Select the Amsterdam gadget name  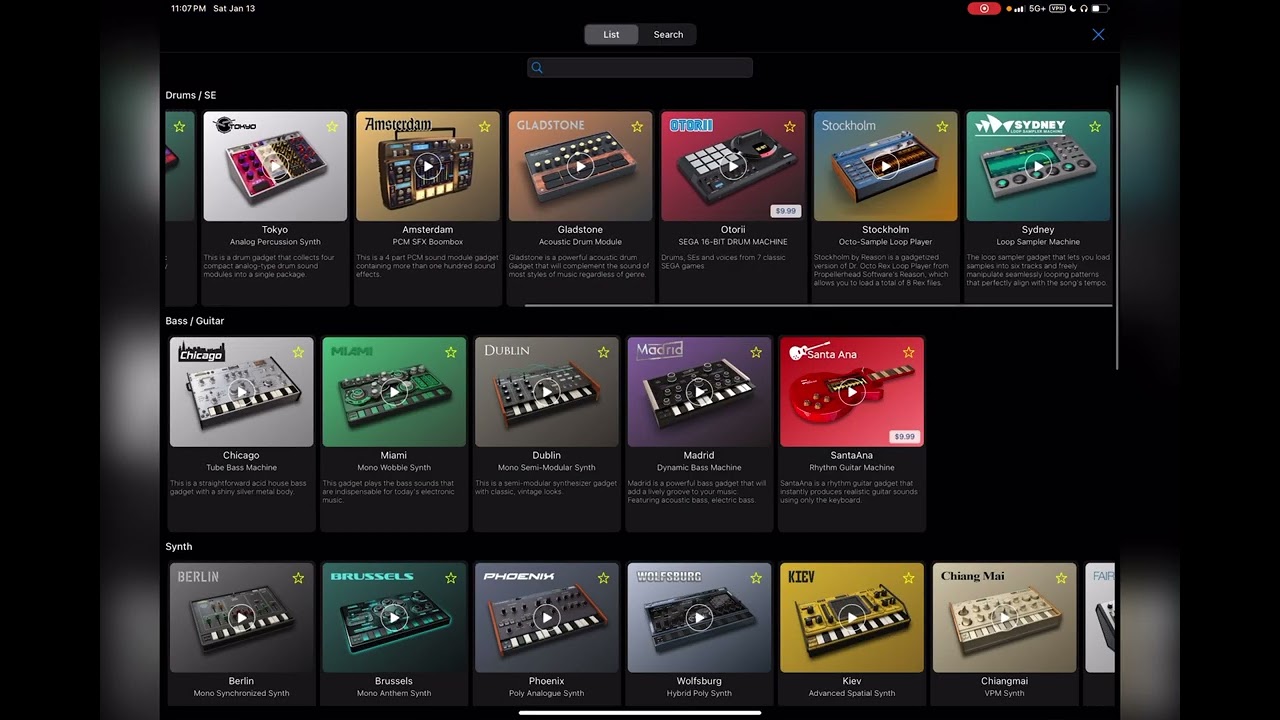[428, 230]
